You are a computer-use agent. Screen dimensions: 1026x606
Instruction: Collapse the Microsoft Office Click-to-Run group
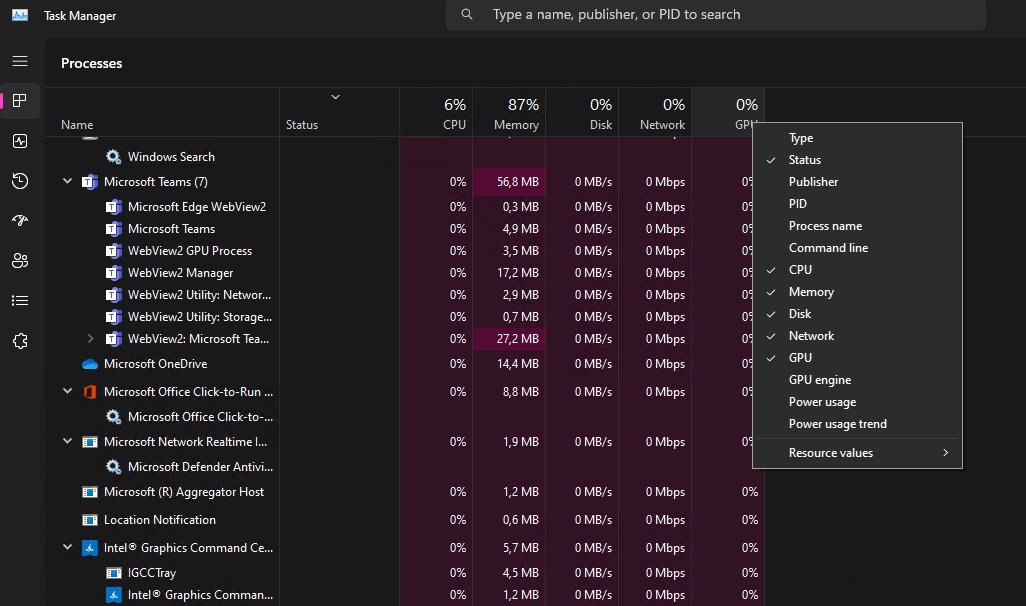pyautogui.click(x=67, y=391)
